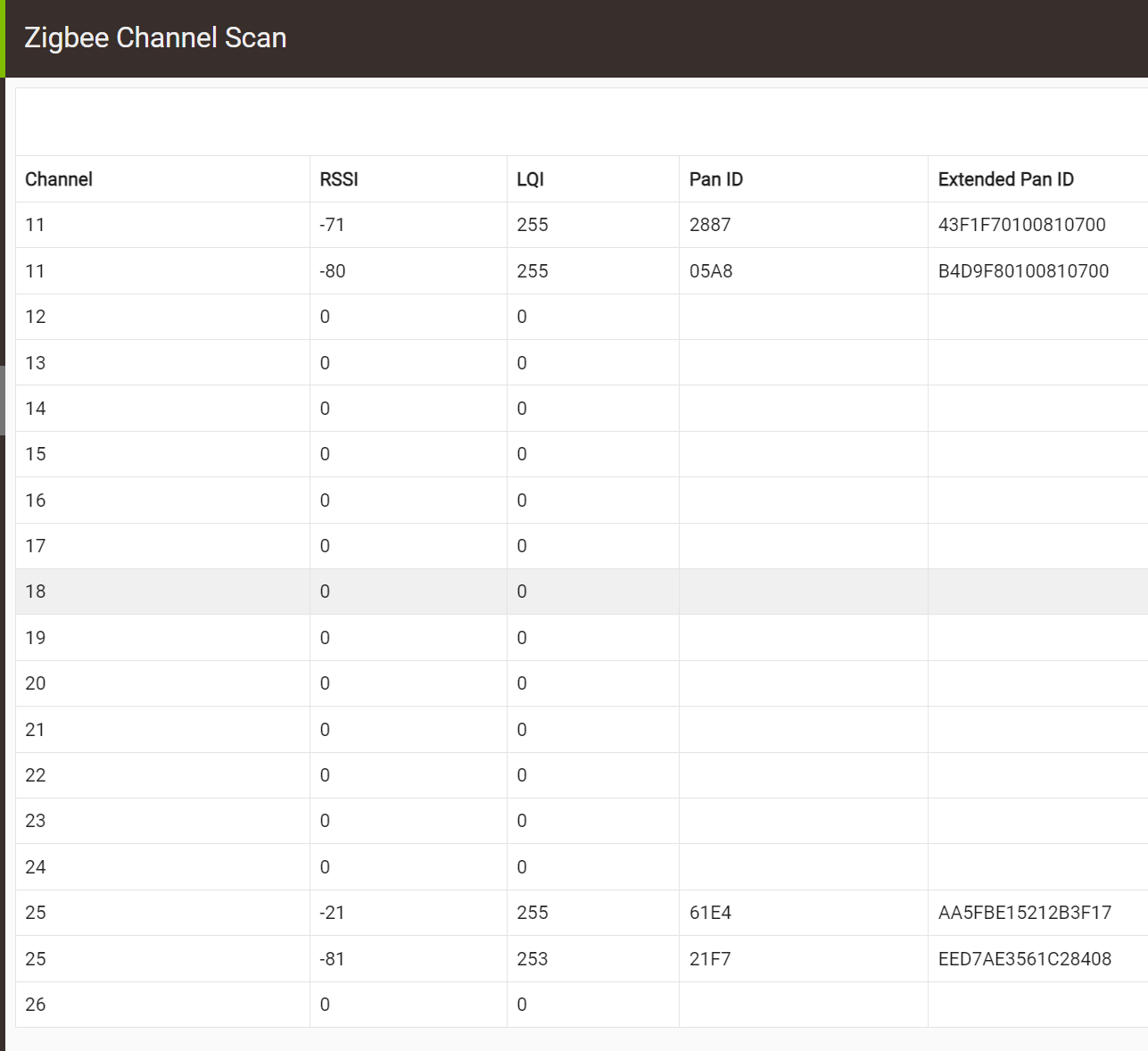Viewport: 1148px width, 1051px height.
Task: Click the RSSI value -81
Action: point(332,959)
